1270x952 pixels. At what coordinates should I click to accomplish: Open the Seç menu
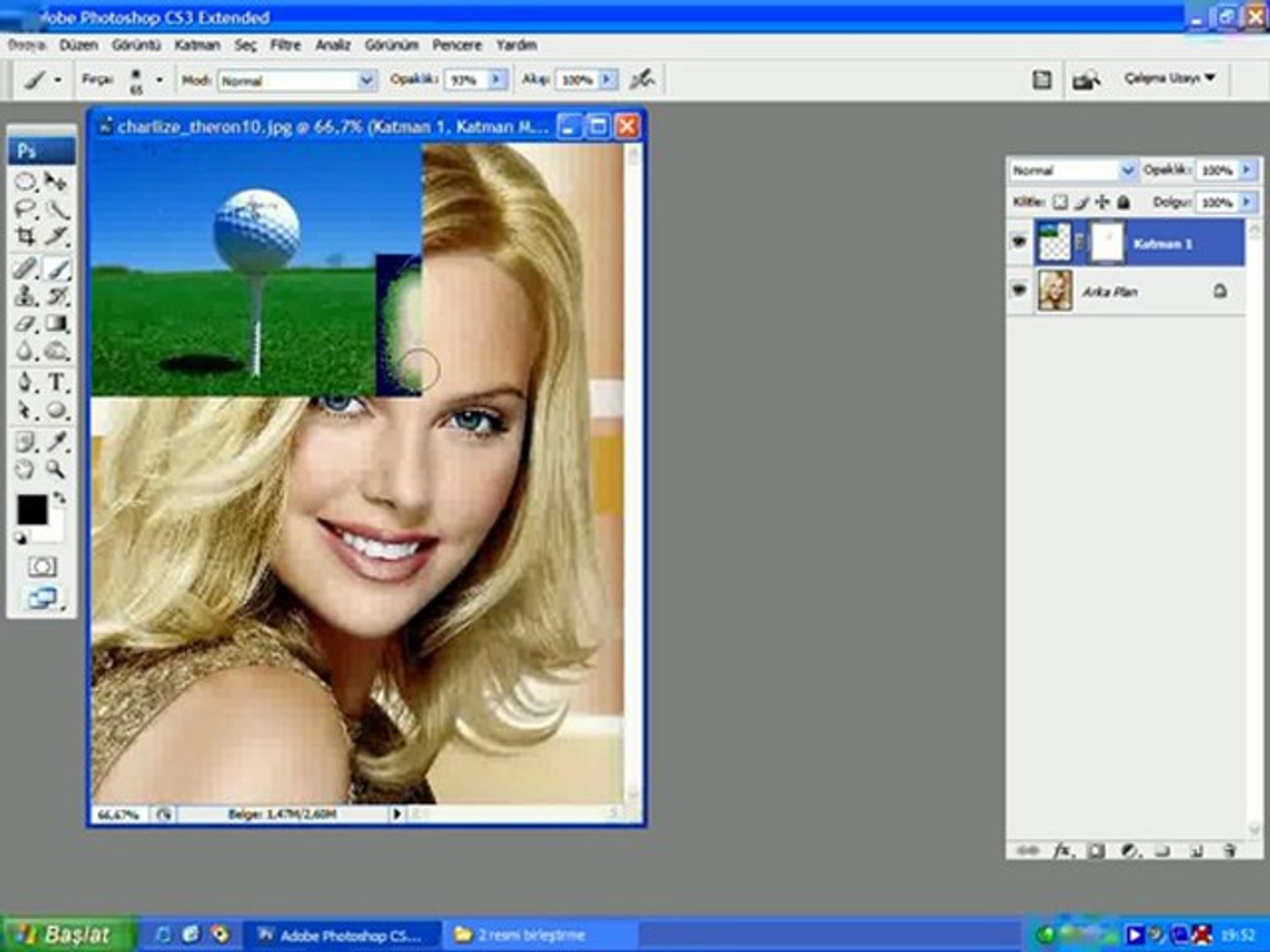pyautogui.click(x=245, y=45)
